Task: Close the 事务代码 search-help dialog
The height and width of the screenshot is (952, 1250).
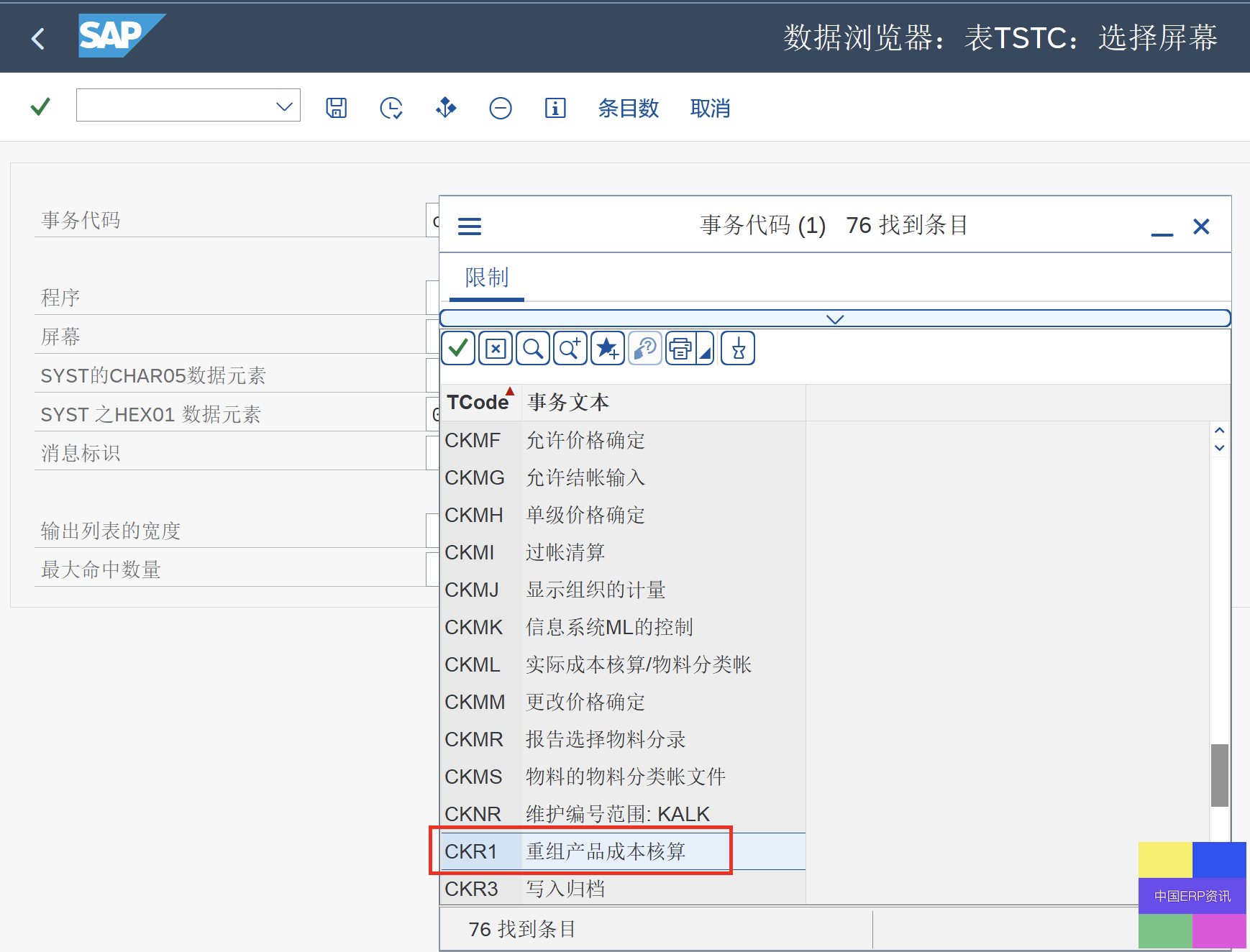Action: coord(1201,226)
